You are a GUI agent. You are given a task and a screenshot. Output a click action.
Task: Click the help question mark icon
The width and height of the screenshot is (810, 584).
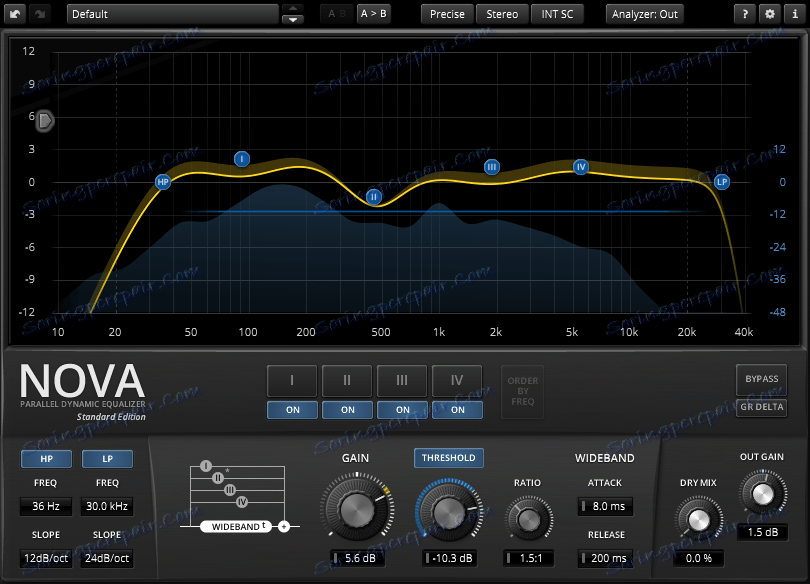click(x=745, y=14)
